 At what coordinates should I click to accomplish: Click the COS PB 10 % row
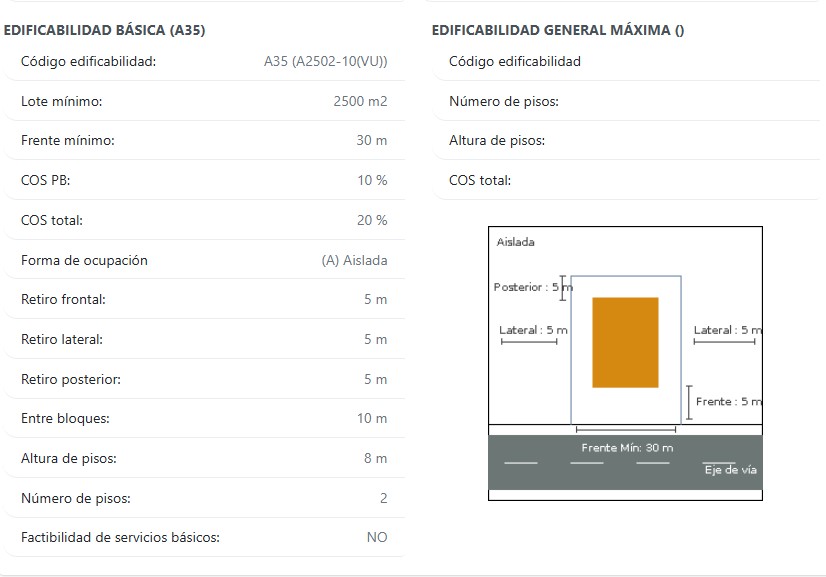(204, 180)
